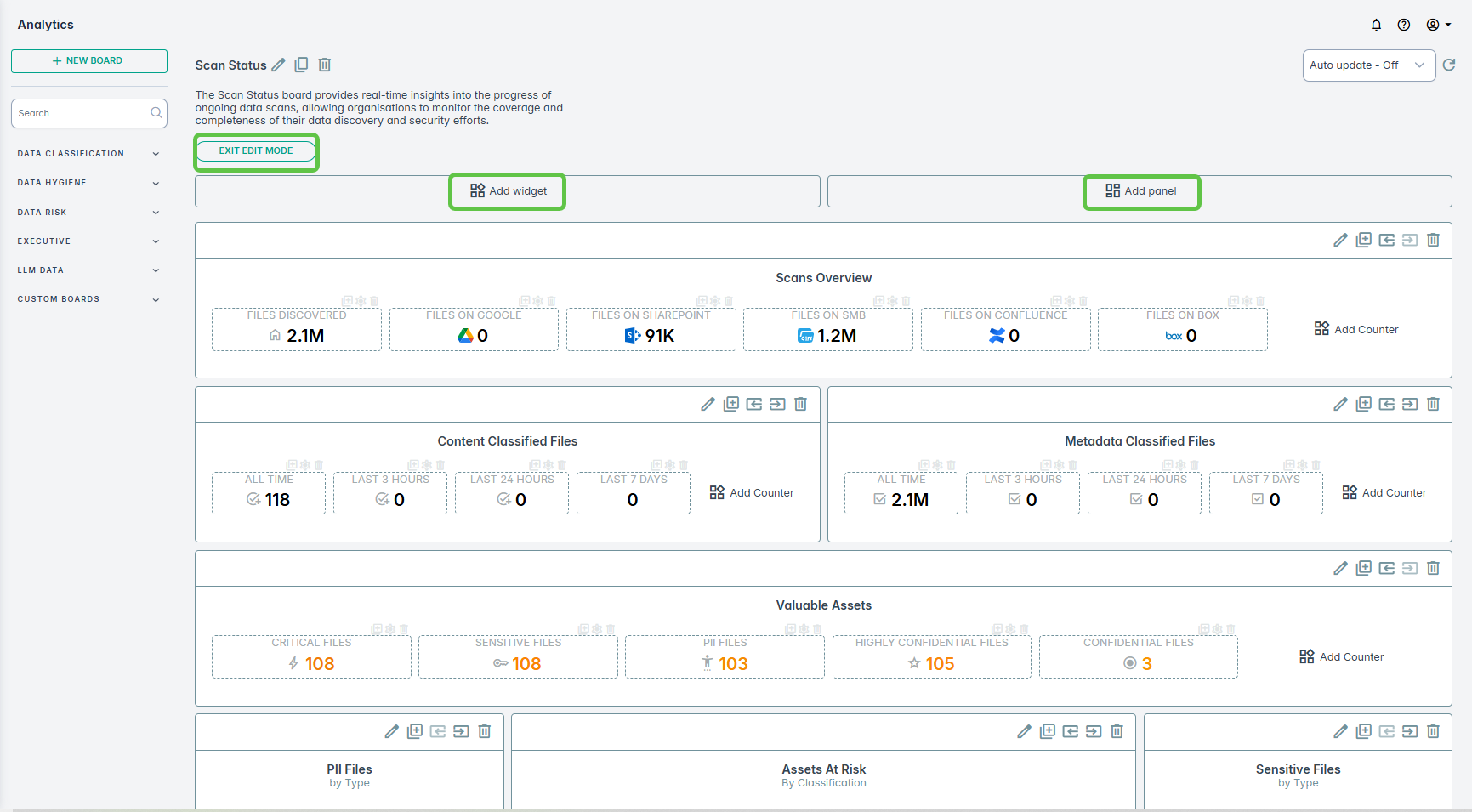Open the Auto update dropdown
Image resolution: width=1472 pixels, height=812 pixels.
click(x=1368, y=65)
